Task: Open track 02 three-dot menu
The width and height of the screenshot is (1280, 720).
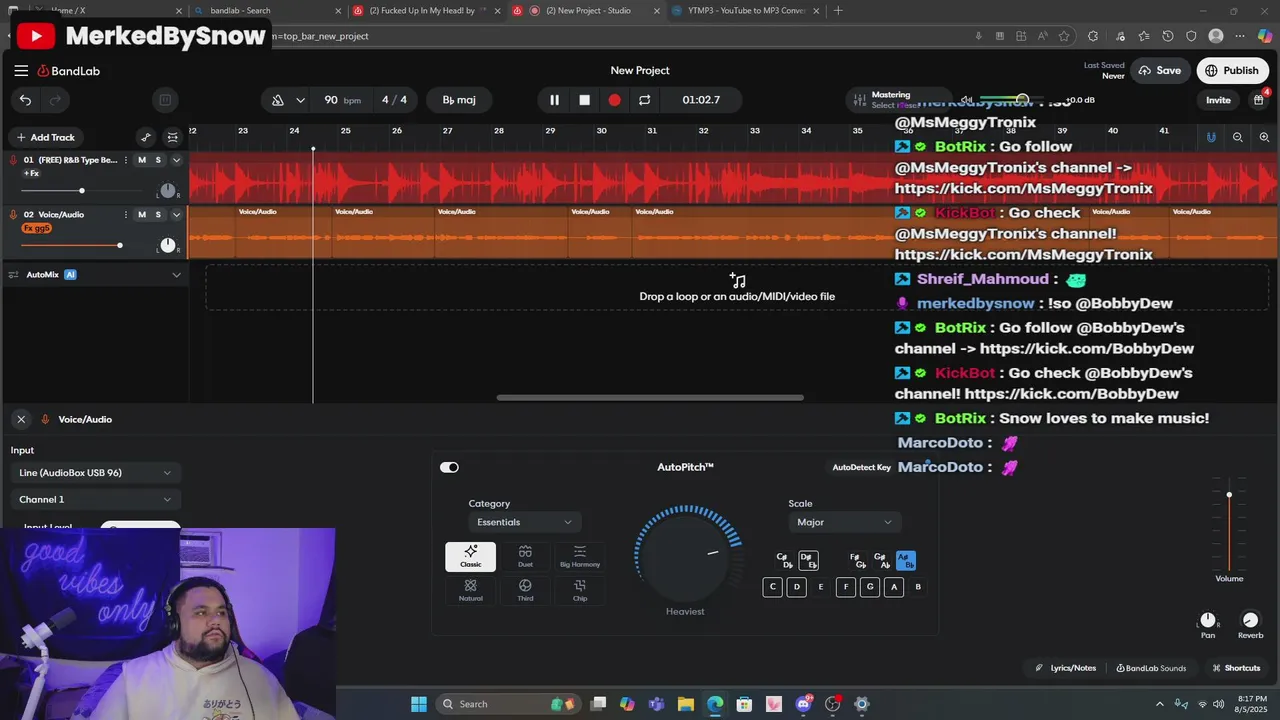Action: point(126,214)
